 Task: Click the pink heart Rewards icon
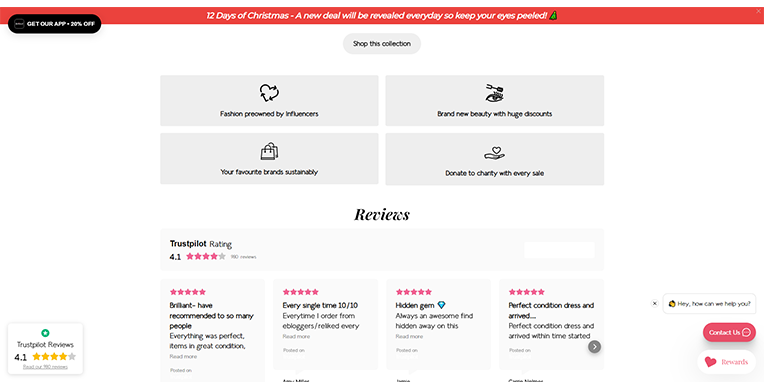(x=711, y=362)
